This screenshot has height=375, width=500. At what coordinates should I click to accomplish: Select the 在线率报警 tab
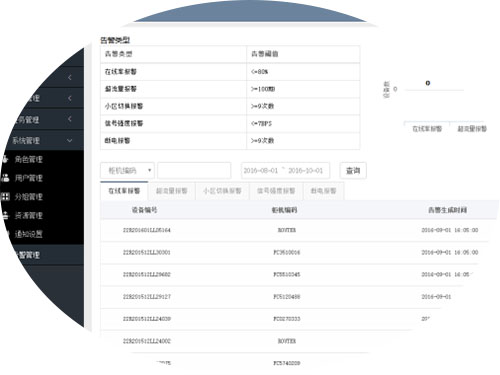pyautogui.click(x=124, y=191)
